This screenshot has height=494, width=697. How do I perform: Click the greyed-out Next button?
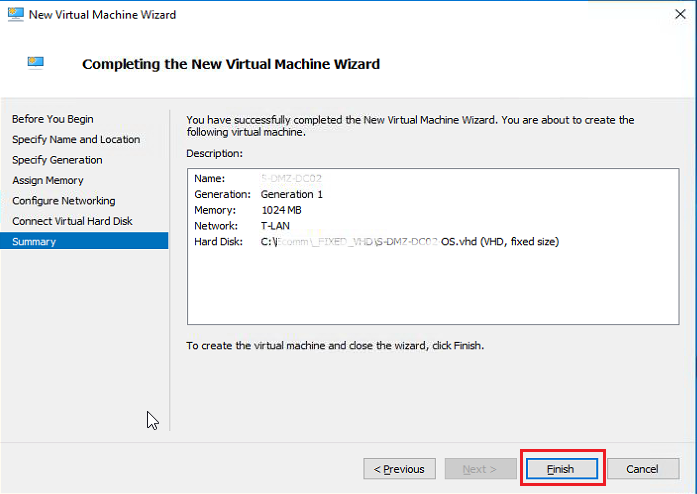tap(480, 469)
